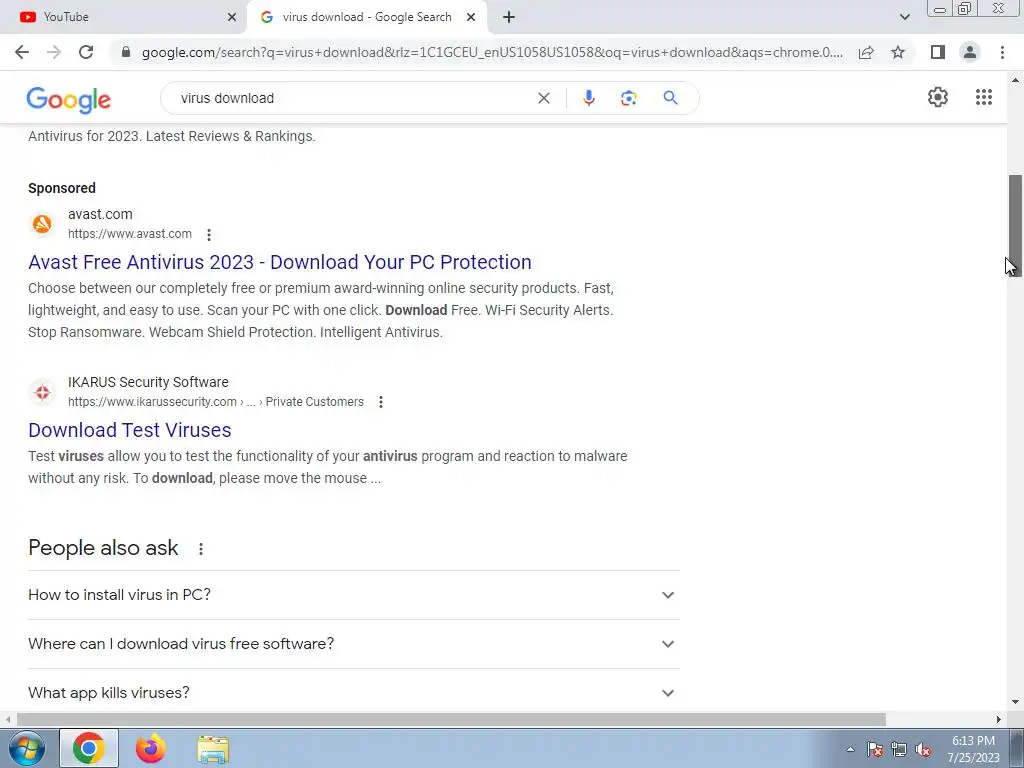
Task: View site info via the lock icon
Action: [x=126, y=52]
